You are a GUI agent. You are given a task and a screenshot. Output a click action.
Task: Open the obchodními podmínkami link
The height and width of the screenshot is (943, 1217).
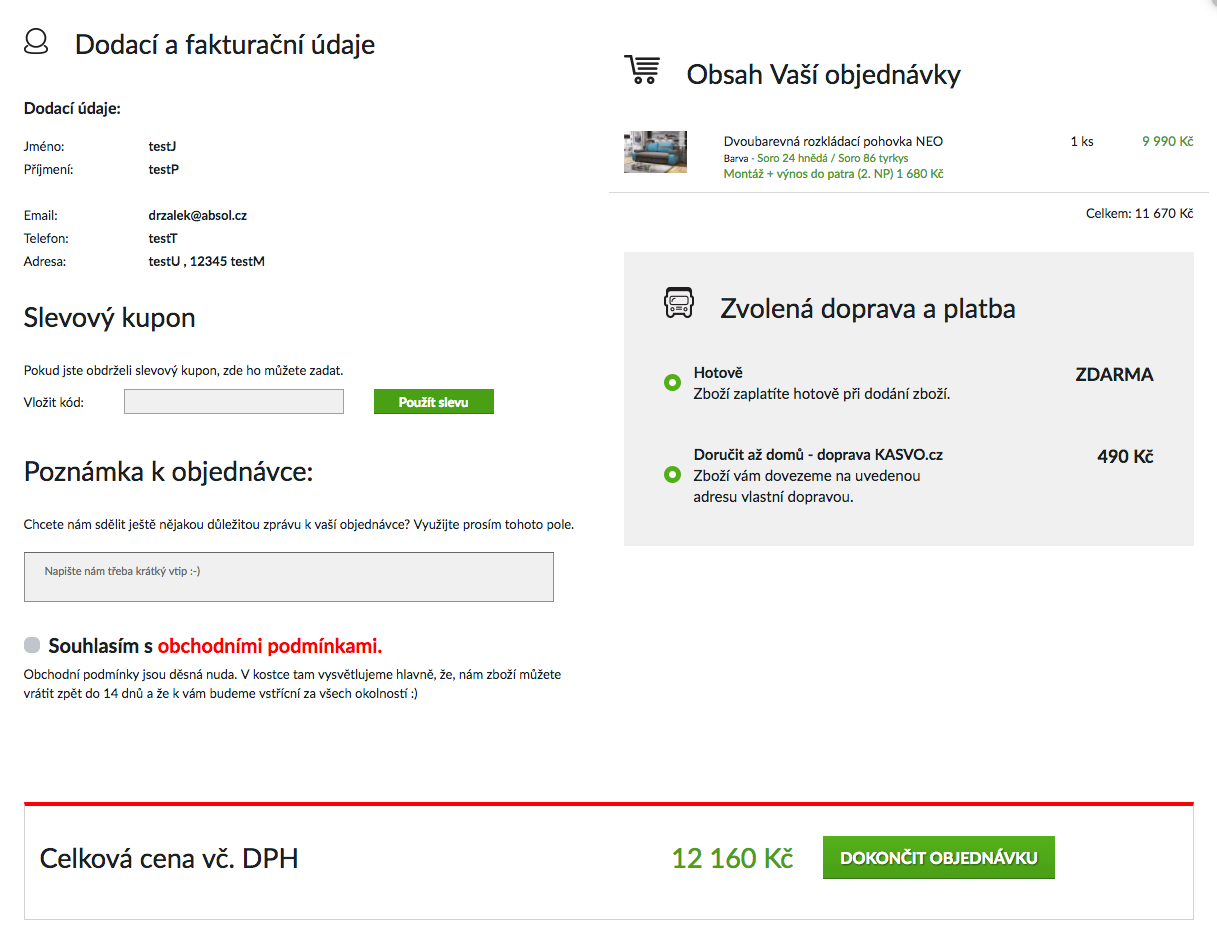(270, 646)
